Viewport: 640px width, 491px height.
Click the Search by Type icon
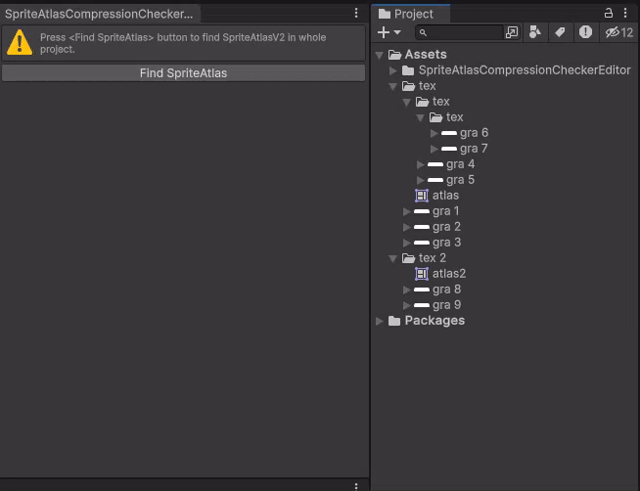click(535, 32)
